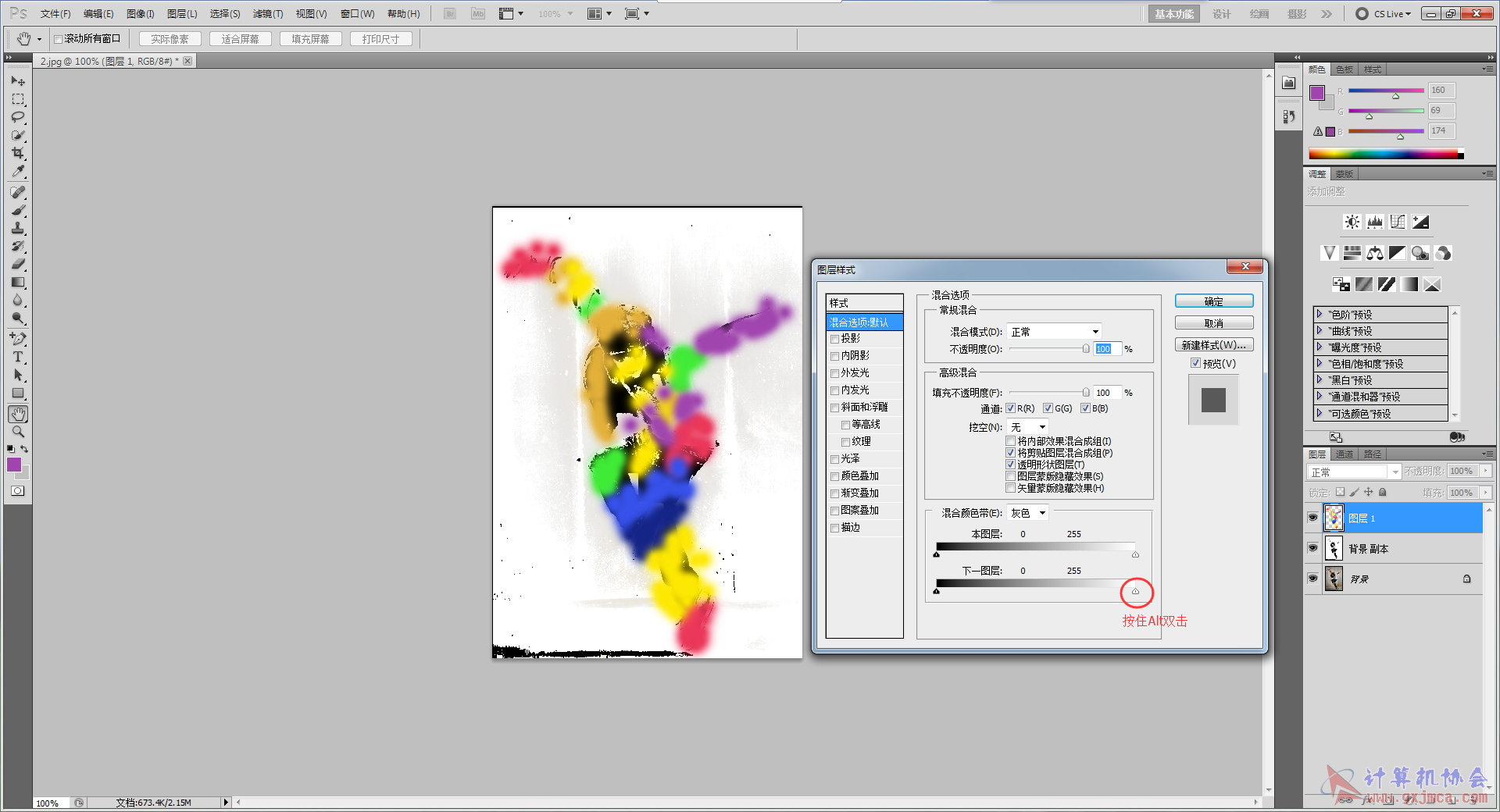
Task: Switch to the 蒙版 masks tab
Action: coord(1345,174)
